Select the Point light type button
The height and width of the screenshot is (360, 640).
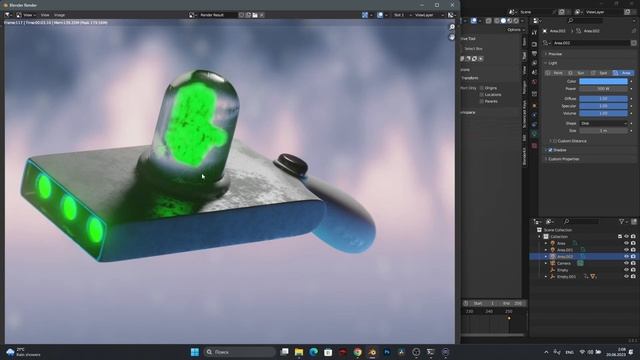pyautogui.click(x=555, y=73)
